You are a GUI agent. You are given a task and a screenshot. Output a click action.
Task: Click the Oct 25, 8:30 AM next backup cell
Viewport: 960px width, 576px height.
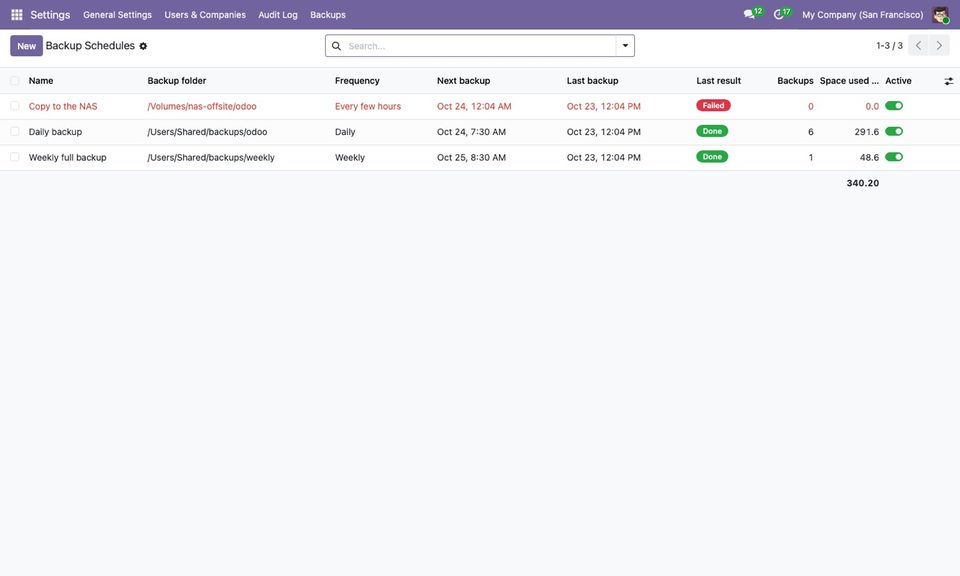pyautogui.click(x=471, y=157)
